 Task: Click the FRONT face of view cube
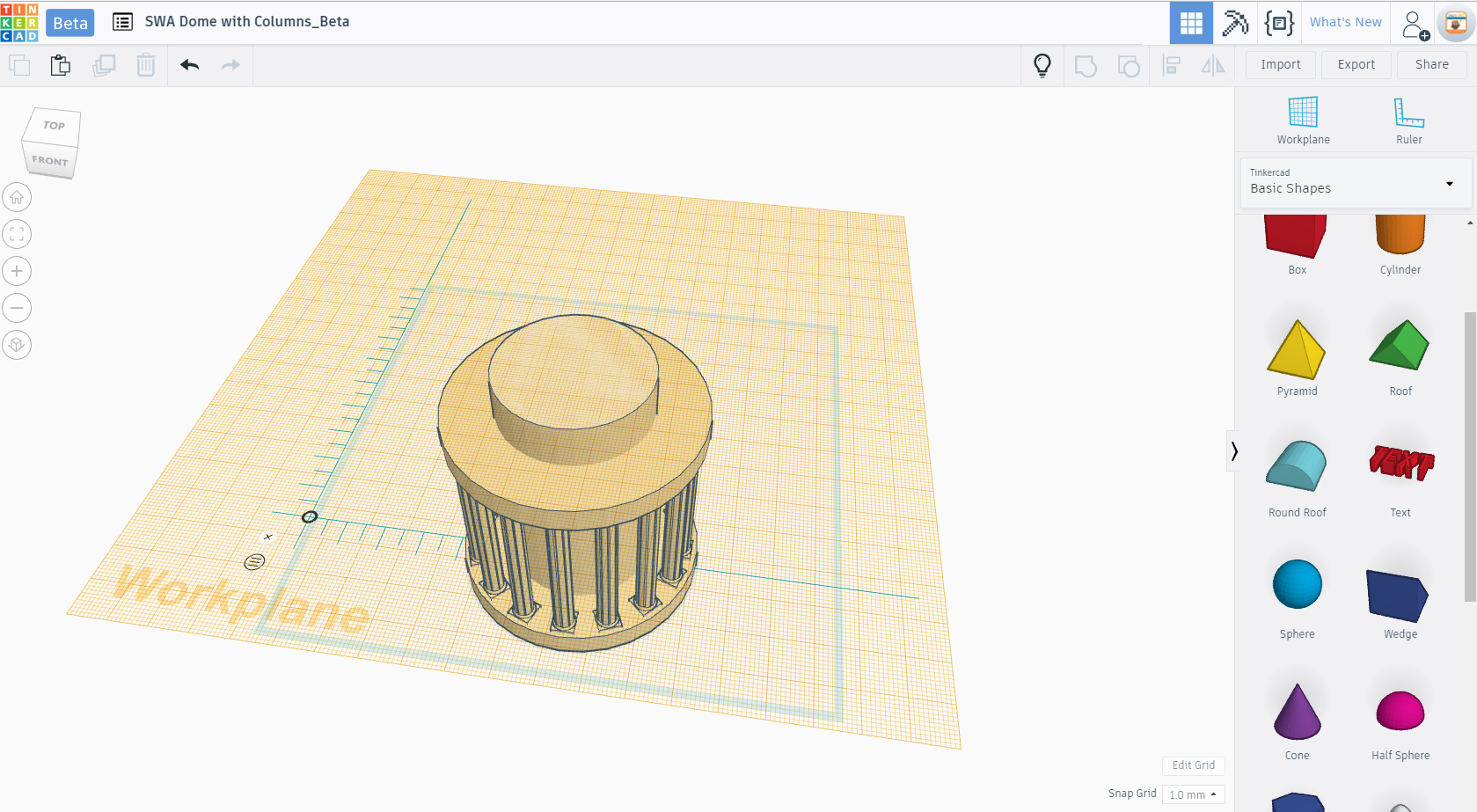[49, 161]
